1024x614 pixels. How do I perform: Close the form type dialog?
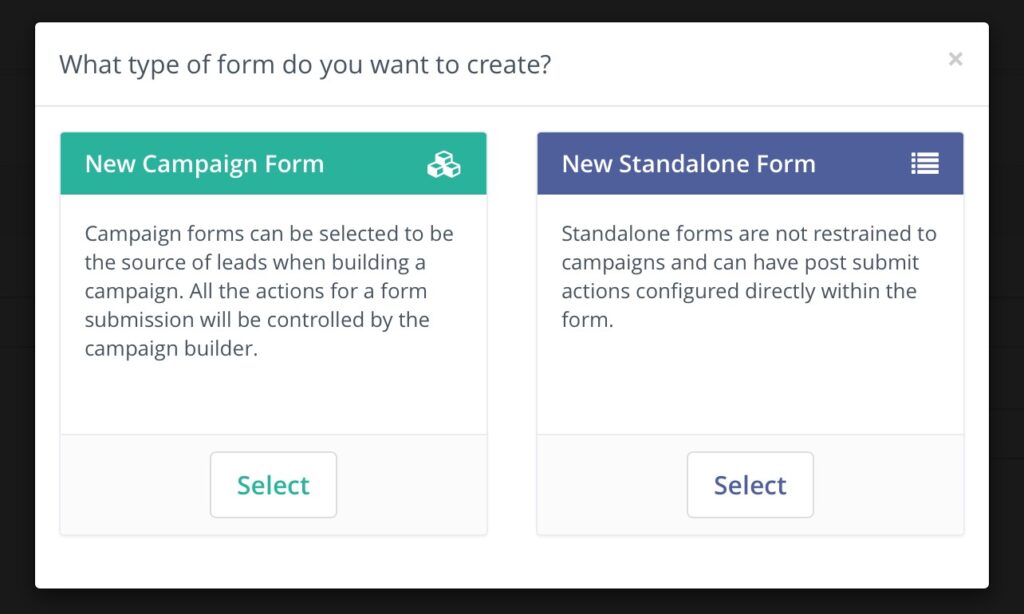click(955, 59)
